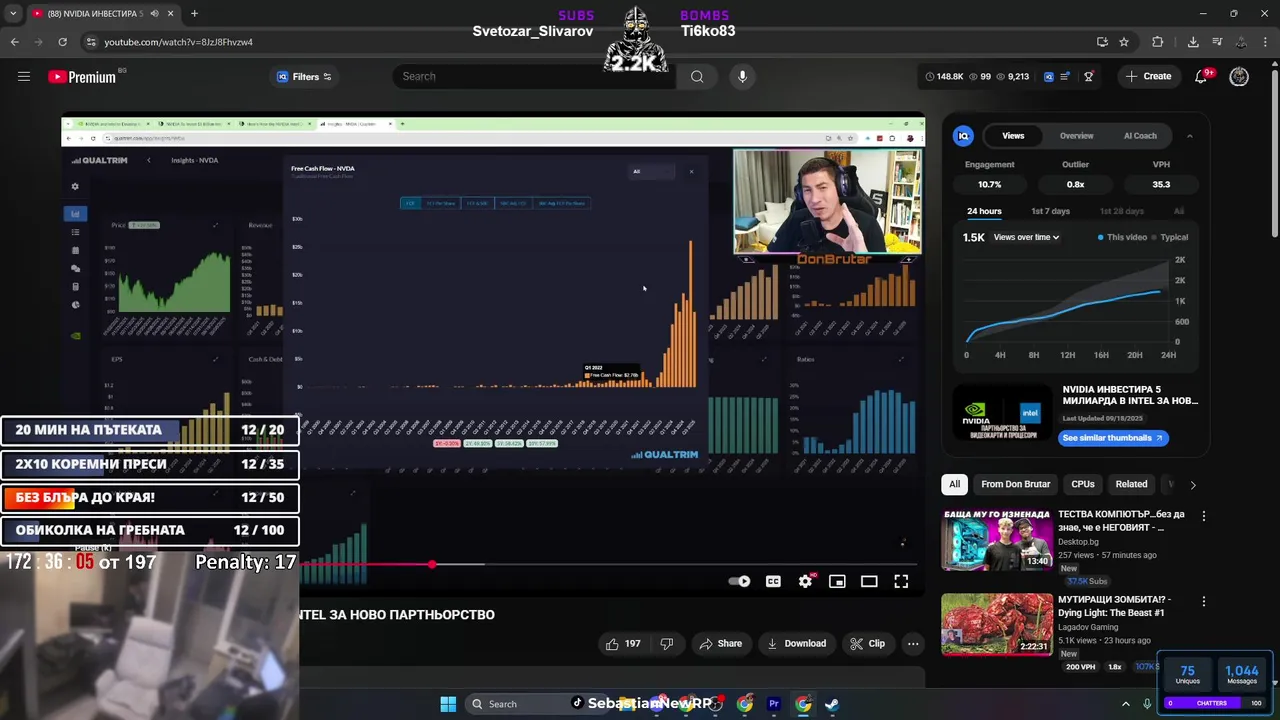Open the Views over time dropdown
The image size is (1280, 720).
pyautogui.click(x=1026, y=237)
